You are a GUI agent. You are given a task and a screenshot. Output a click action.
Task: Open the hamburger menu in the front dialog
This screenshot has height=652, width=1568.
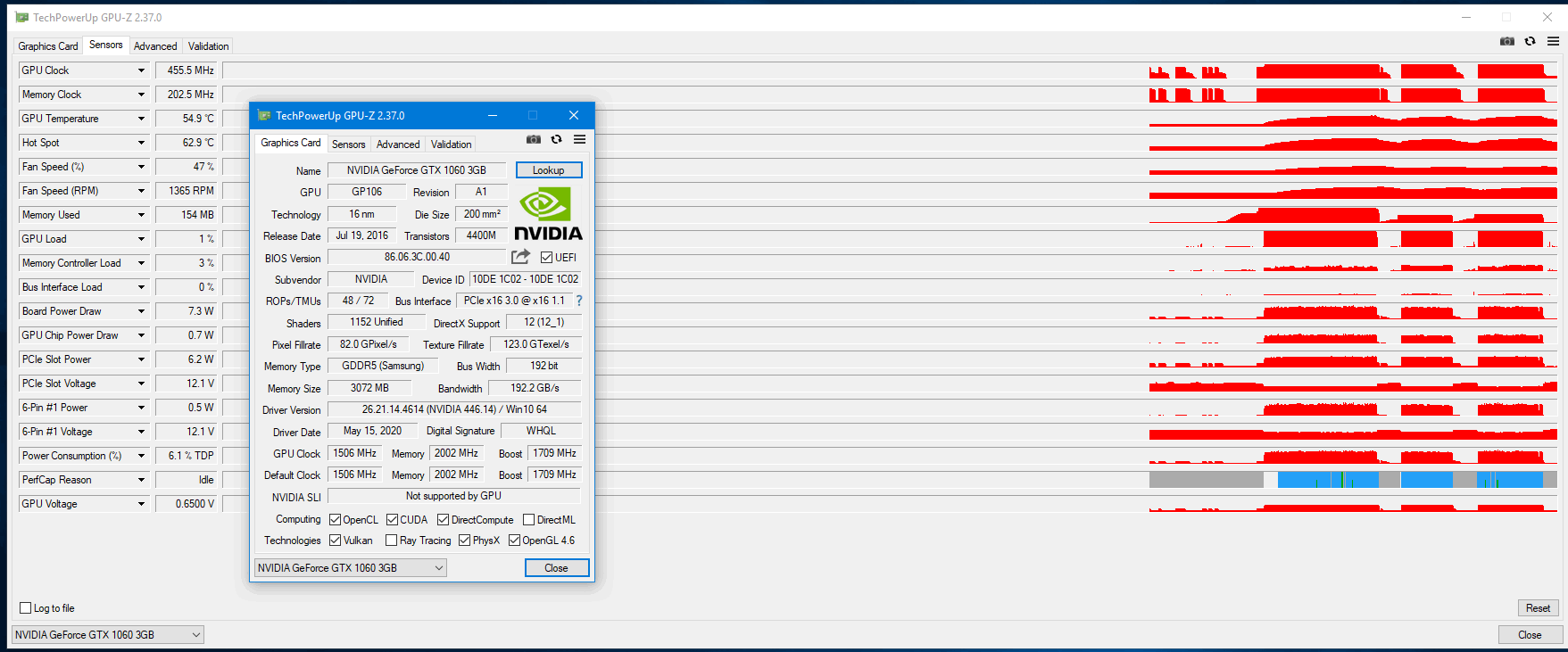[x=580, y=139]
